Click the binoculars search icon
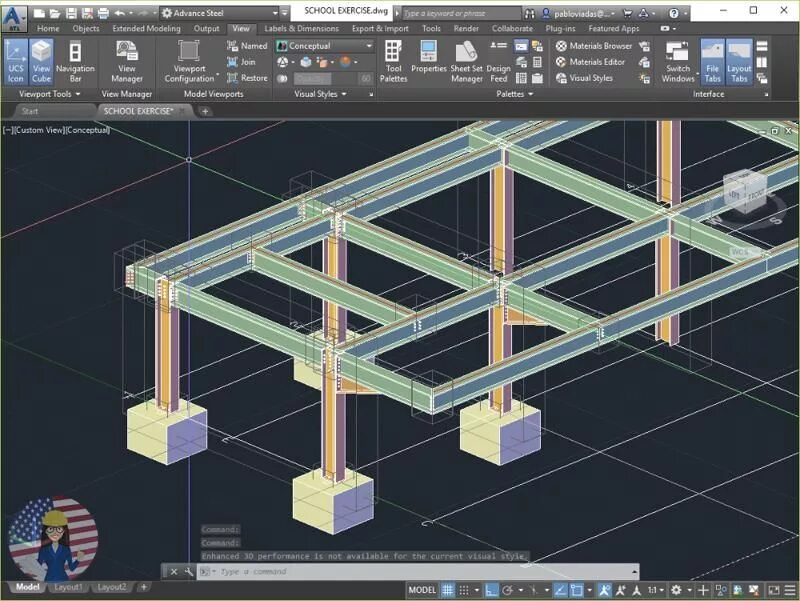800x601 pixels. (x=530, y=13)
